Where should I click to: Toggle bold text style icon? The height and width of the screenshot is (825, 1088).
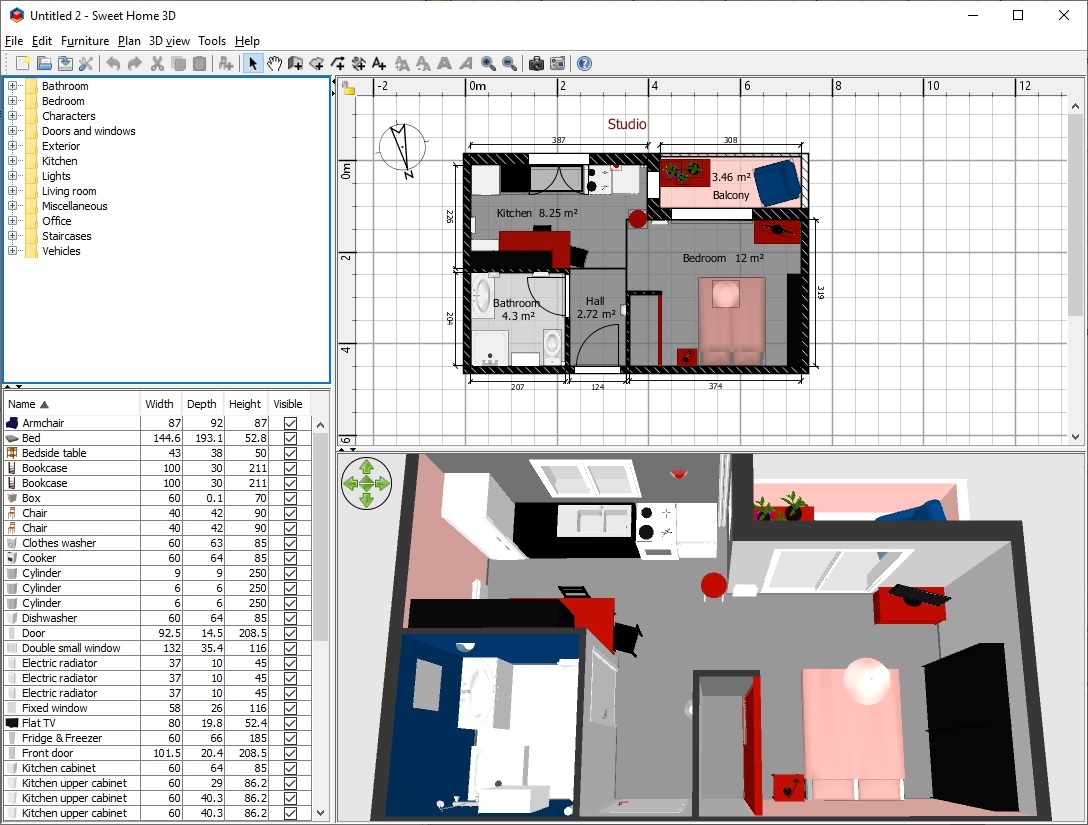(x=444, y=64)
